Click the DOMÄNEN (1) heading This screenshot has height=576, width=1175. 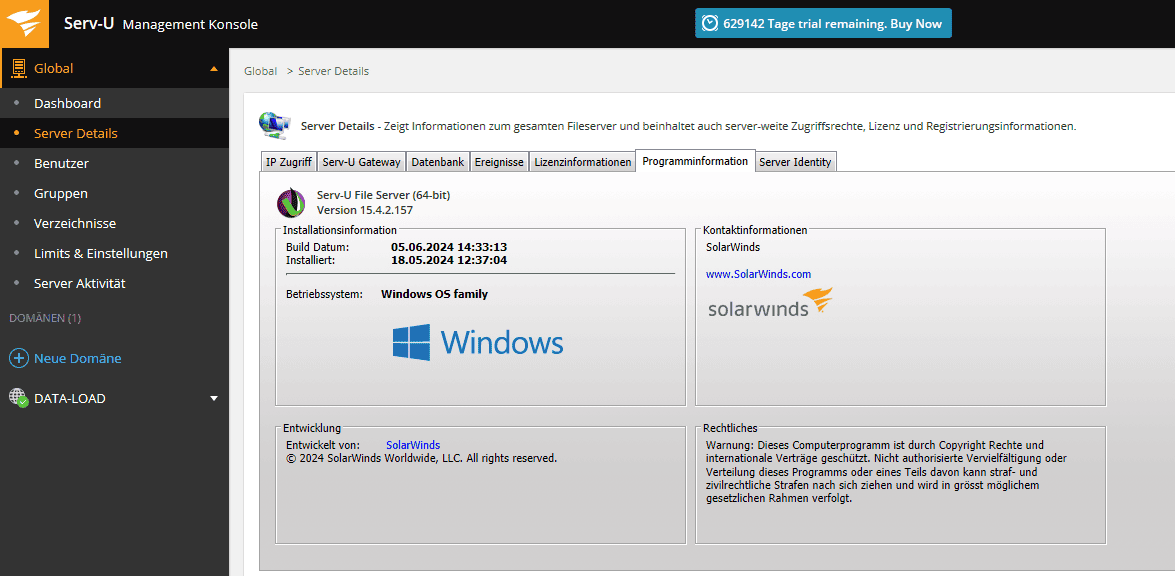tap(45, 318)
